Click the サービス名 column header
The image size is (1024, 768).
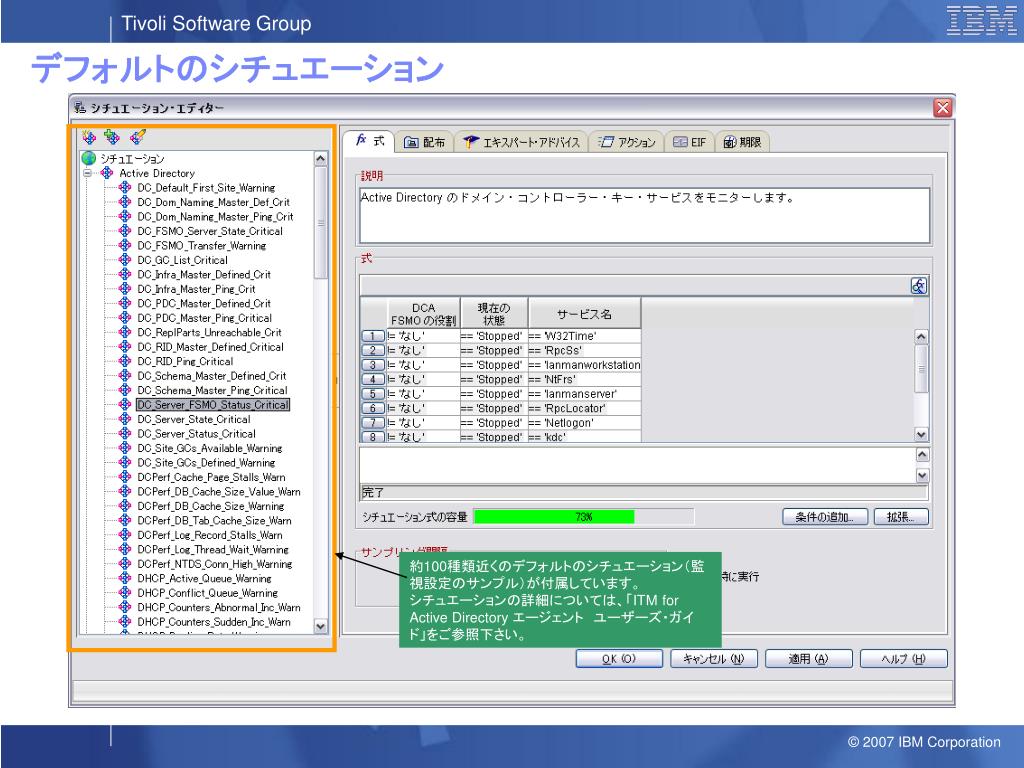point(584,313)
